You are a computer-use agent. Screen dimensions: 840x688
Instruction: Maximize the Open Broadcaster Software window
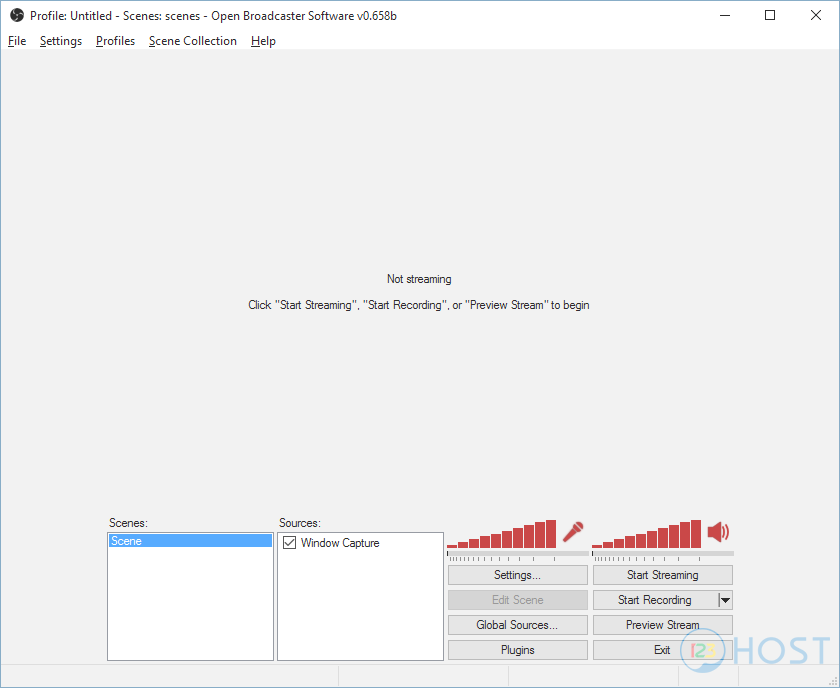[x=770, y=16]
